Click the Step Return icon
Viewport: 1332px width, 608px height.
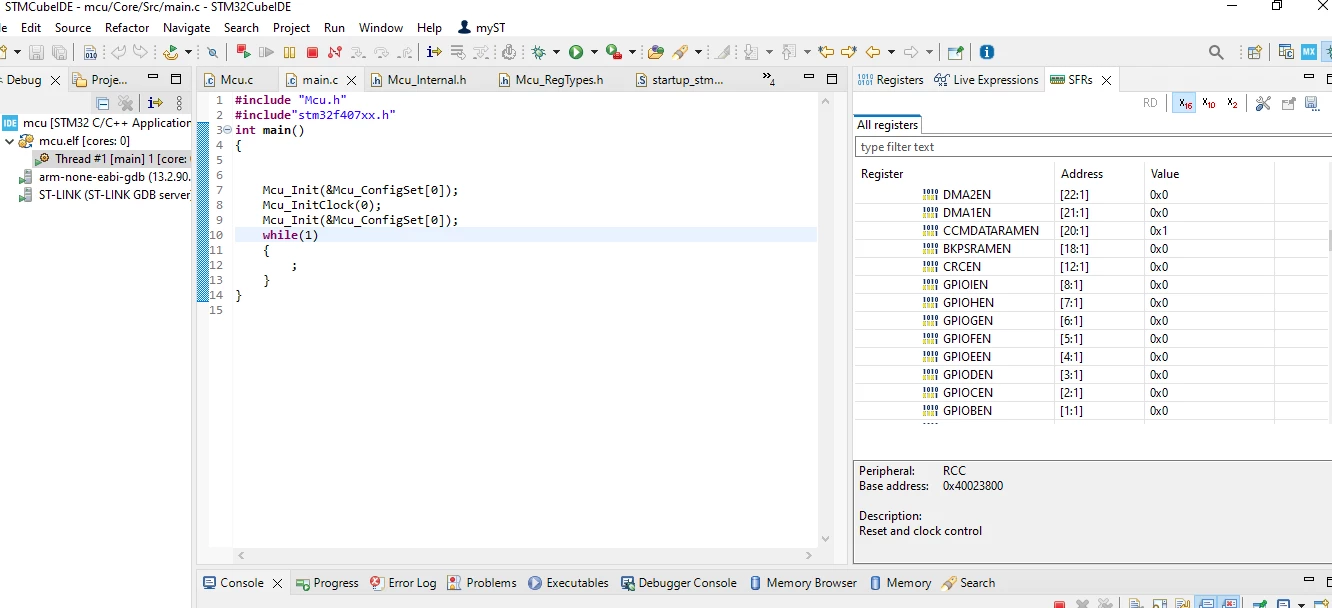coord(404,52)
